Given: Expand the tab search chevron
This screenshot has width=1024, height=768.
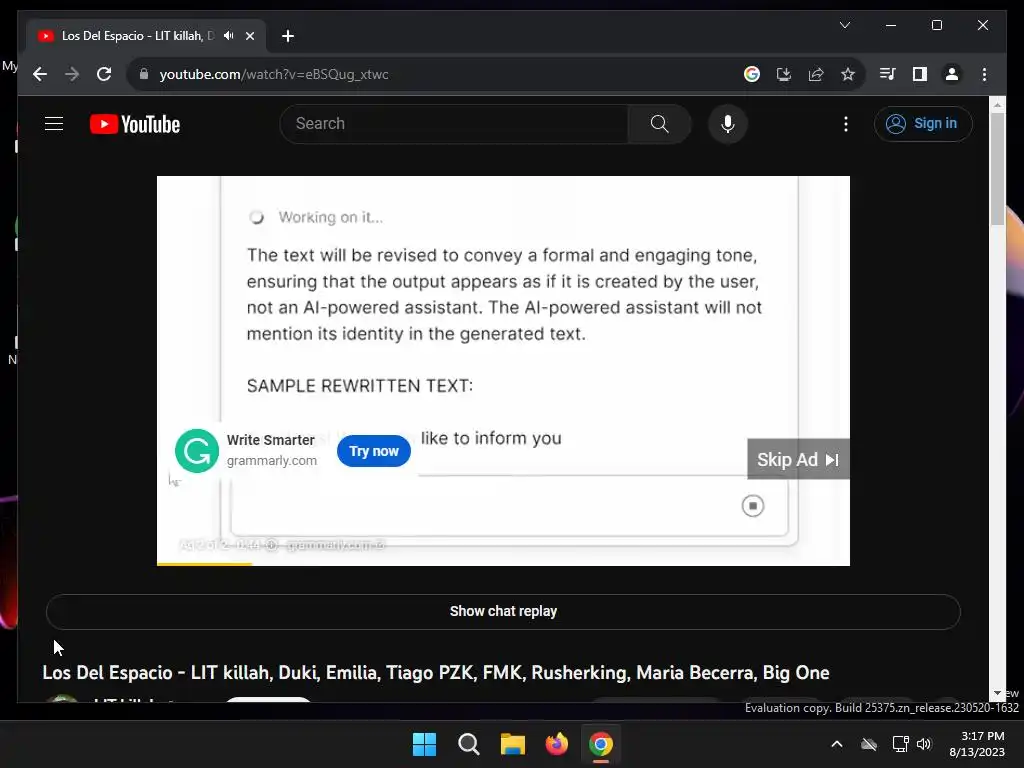Looking at the screenshot, I should 844,25.
